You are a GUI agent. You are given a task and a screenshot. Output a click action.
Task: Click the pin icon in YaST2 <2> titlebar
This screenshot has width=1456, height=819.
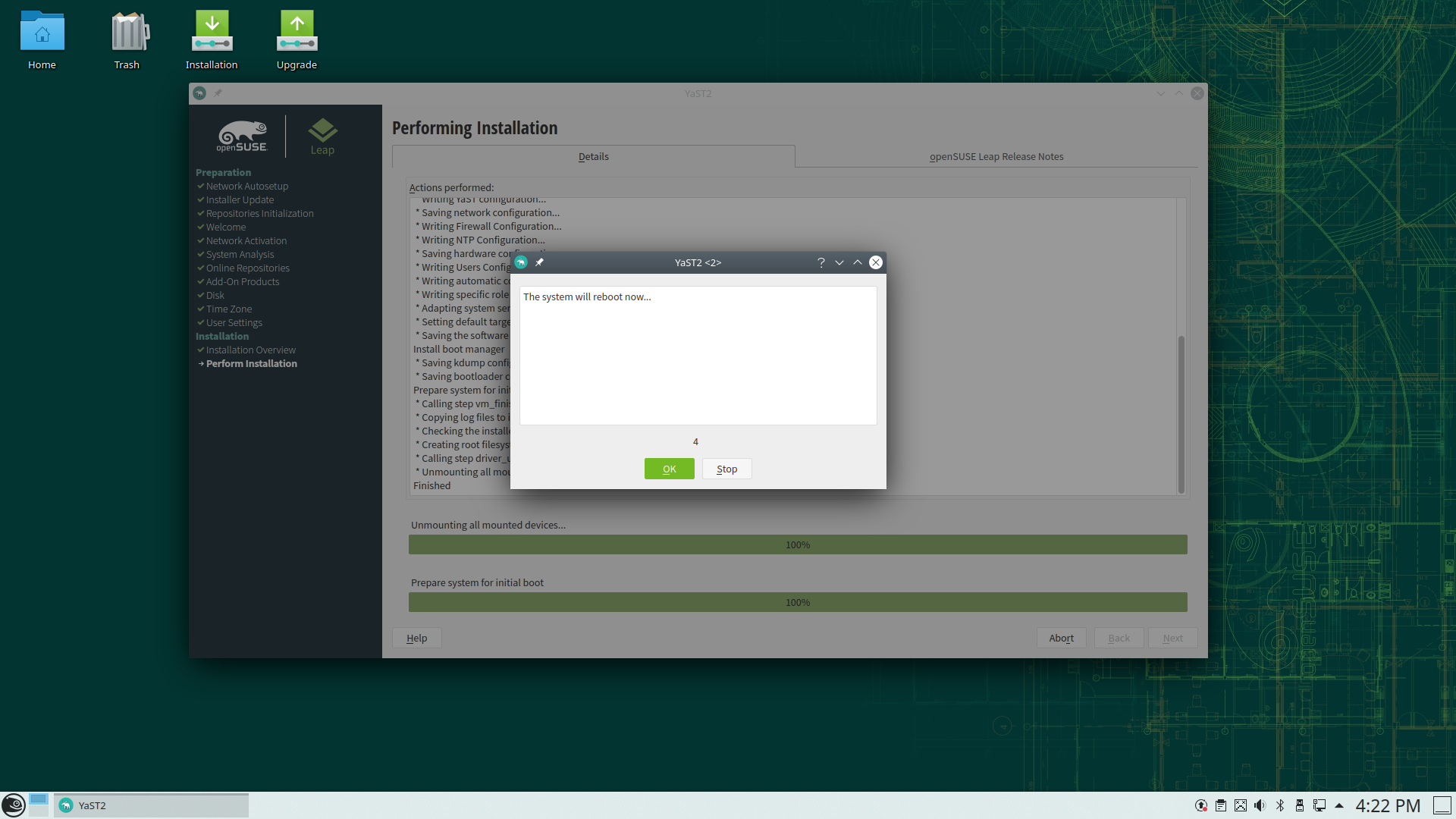coord(539,262)
